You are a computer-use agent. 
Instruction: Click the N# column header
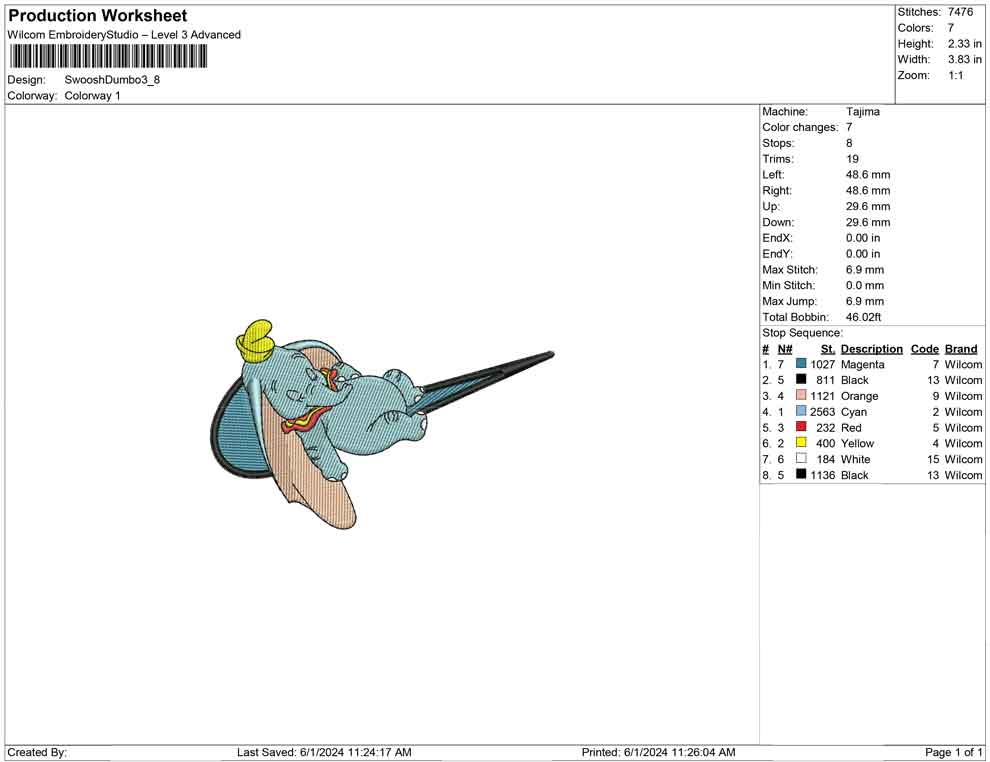(785, 349)
